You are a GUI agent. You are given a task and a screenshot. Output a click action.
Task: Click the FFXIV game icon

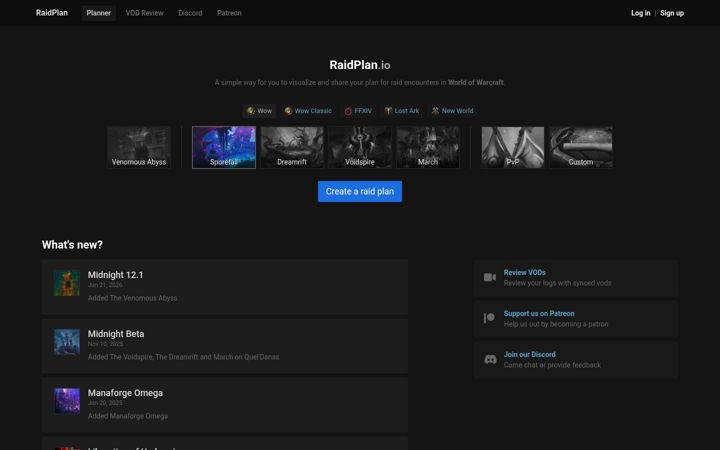click(x=348, y=111)
